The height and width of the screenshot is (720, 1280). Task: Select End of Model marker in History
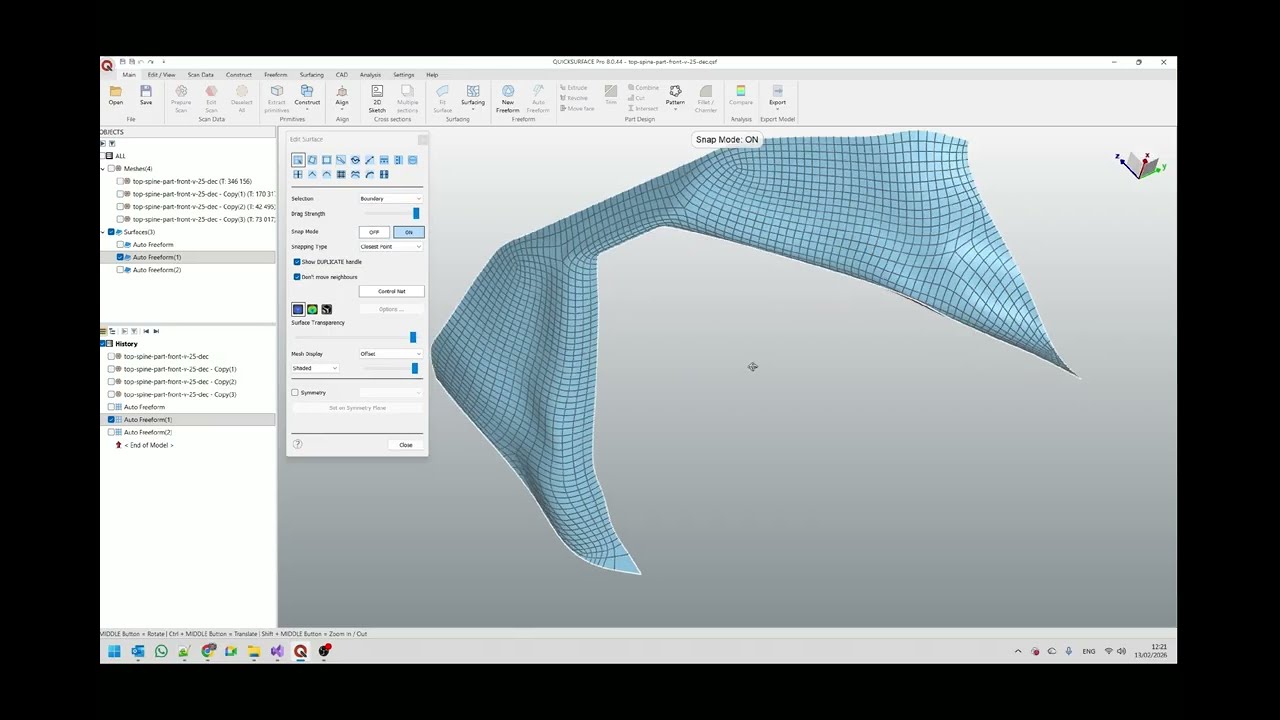coord(149,445)
